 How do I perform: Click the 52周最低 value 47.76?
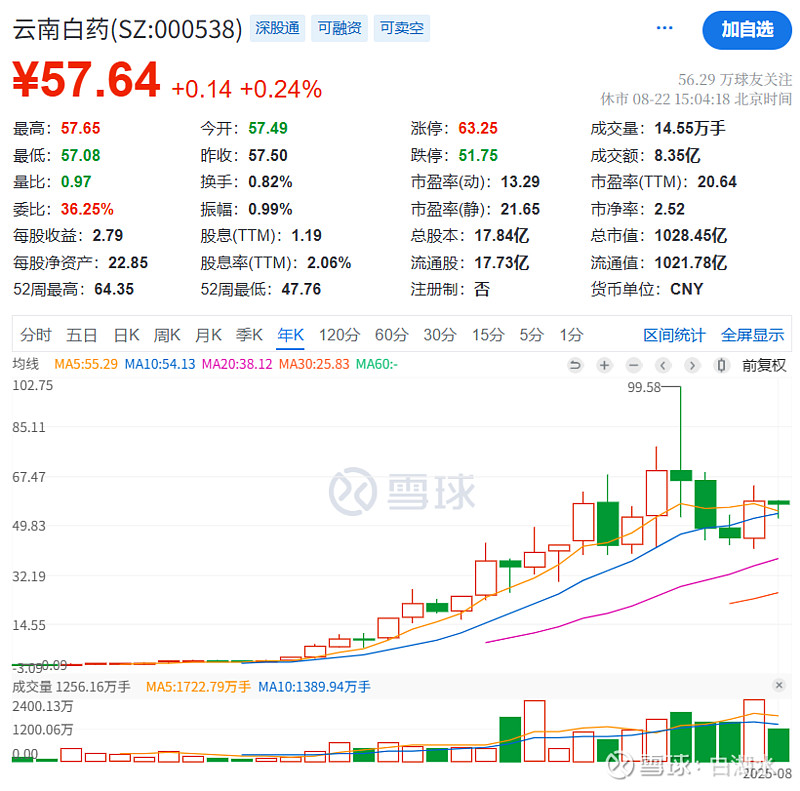pos(301,290)
